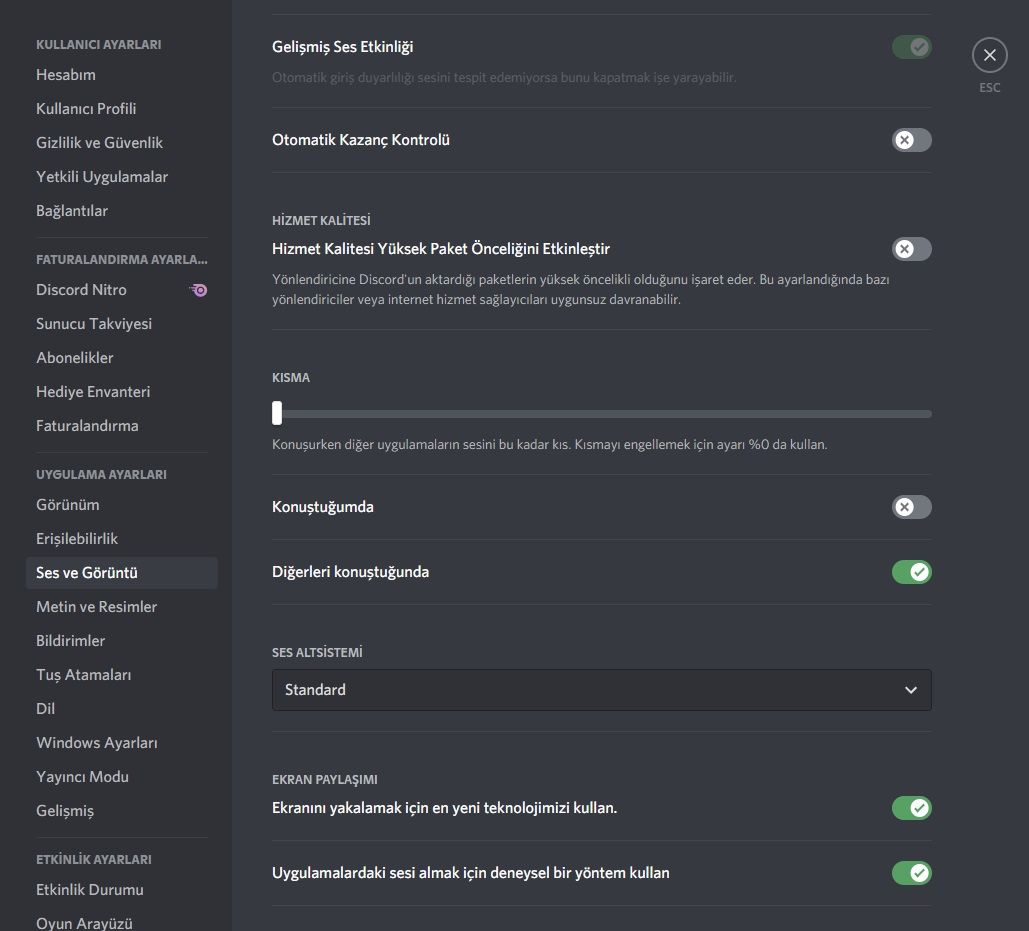Open Etkinlik Durumu settings
The height and width of the screenshot is (931, 1029).
click(x=90, y=890)
